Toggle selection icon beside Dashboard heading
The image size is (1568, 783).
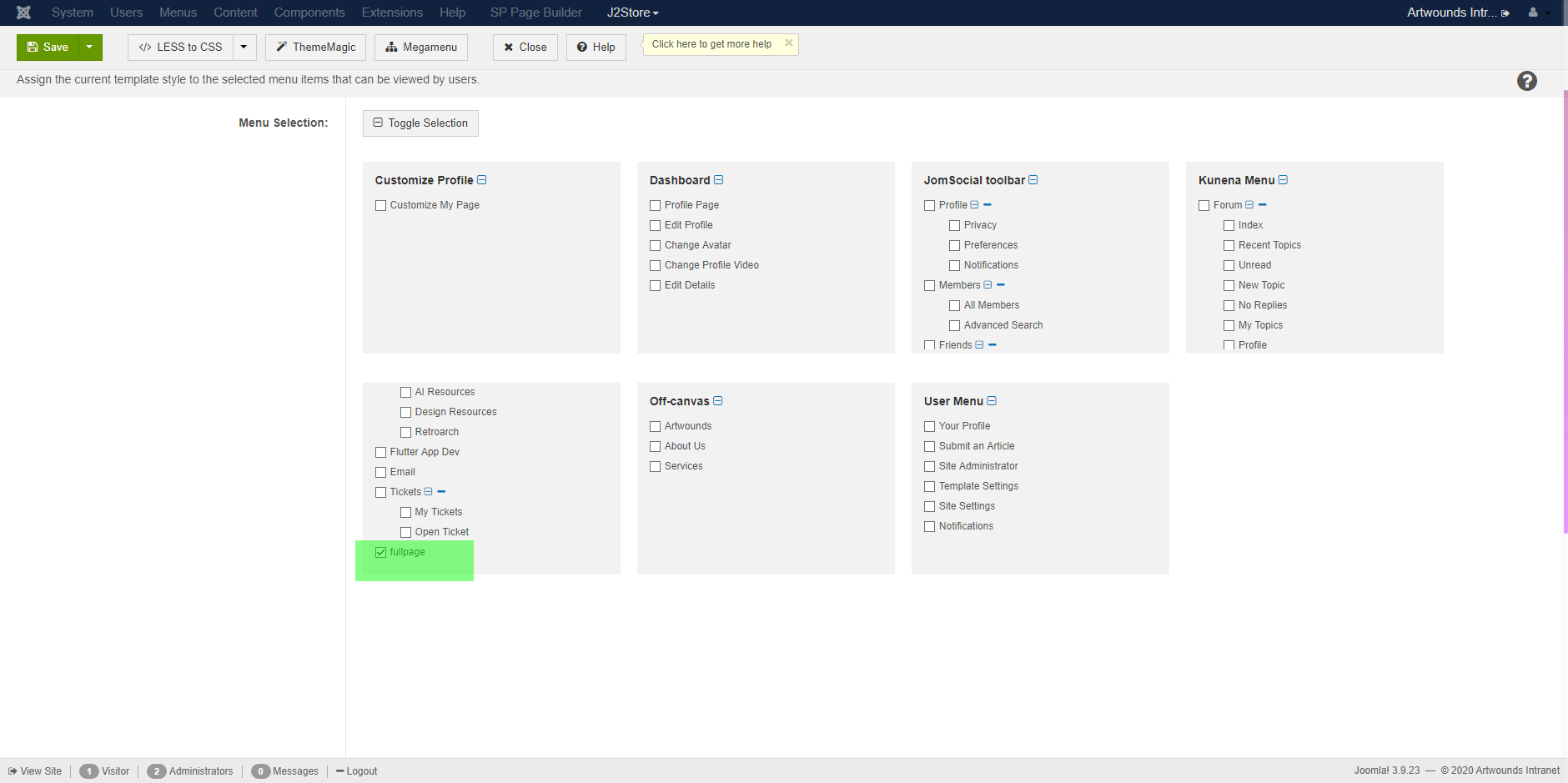(719, 180)
